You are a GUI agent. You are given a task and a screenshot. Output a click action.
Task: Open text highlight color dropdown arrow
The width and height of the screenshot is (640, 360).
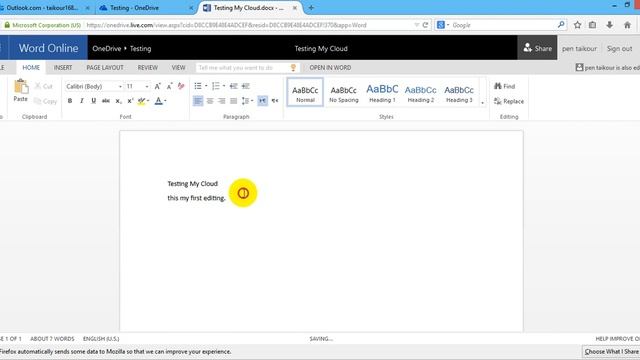(x=148, y=101)
